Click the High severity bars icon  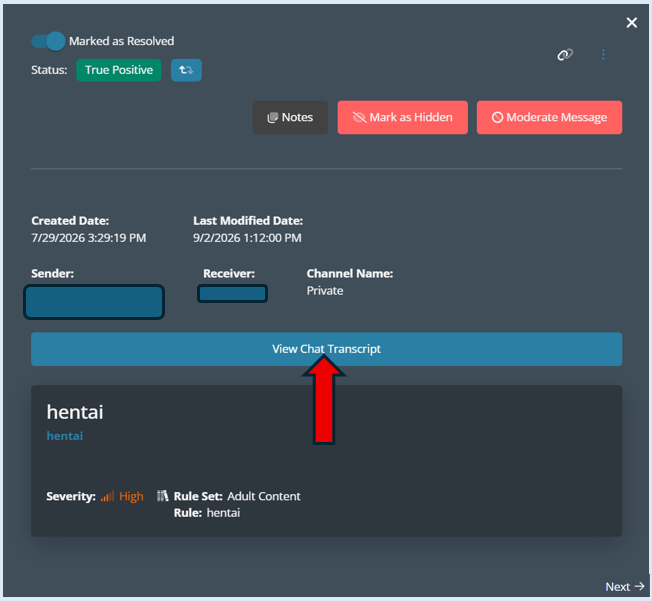(107, 496)
